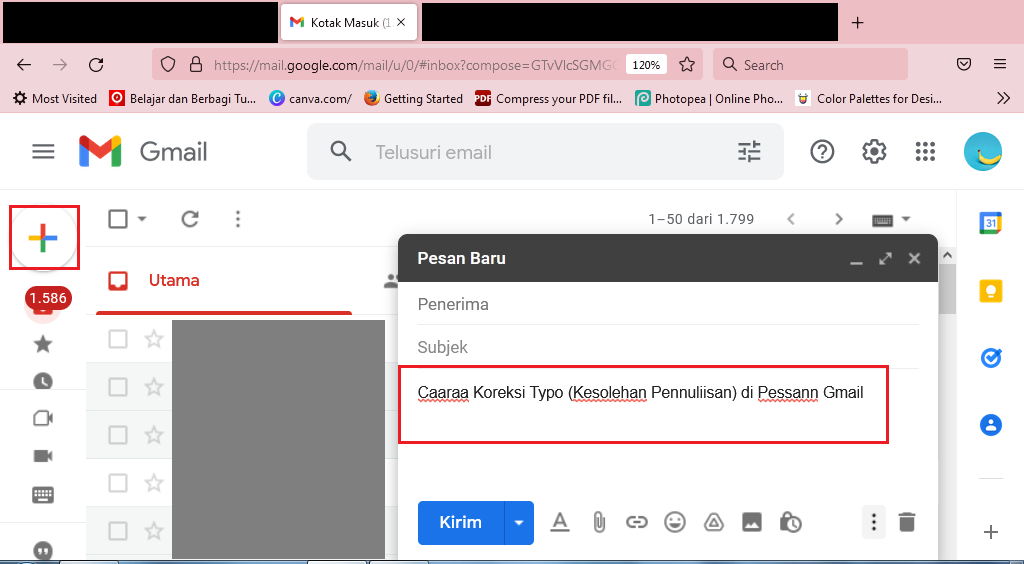Open Google Calendar side panel
This screenshot has height=564, width=1024.
click(991, 223)
